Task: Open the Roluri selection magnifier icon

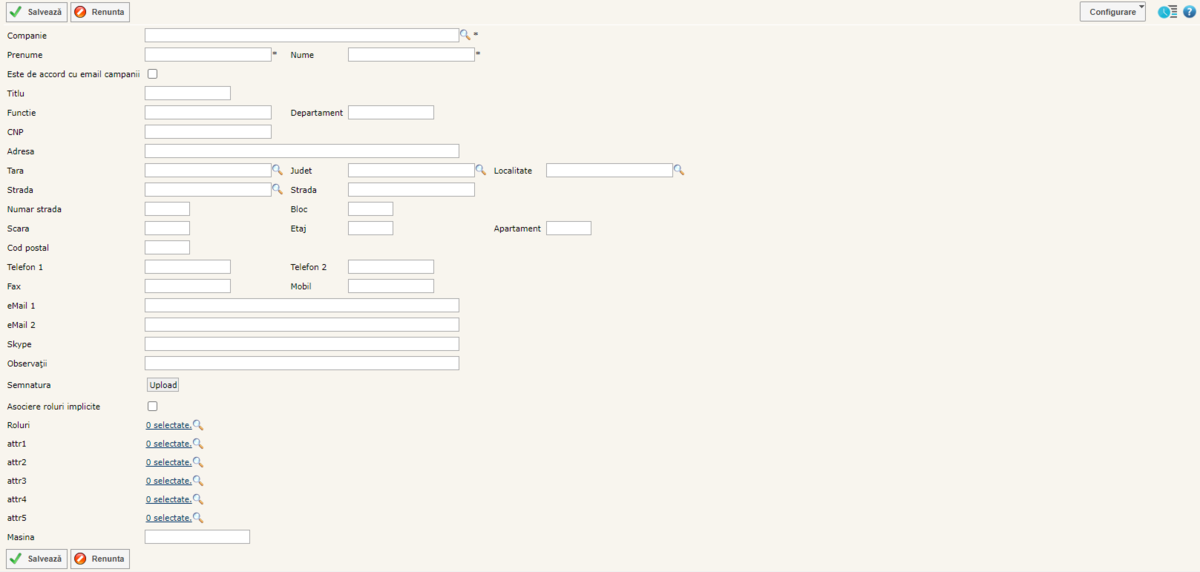Action: [x=198, y=425]
